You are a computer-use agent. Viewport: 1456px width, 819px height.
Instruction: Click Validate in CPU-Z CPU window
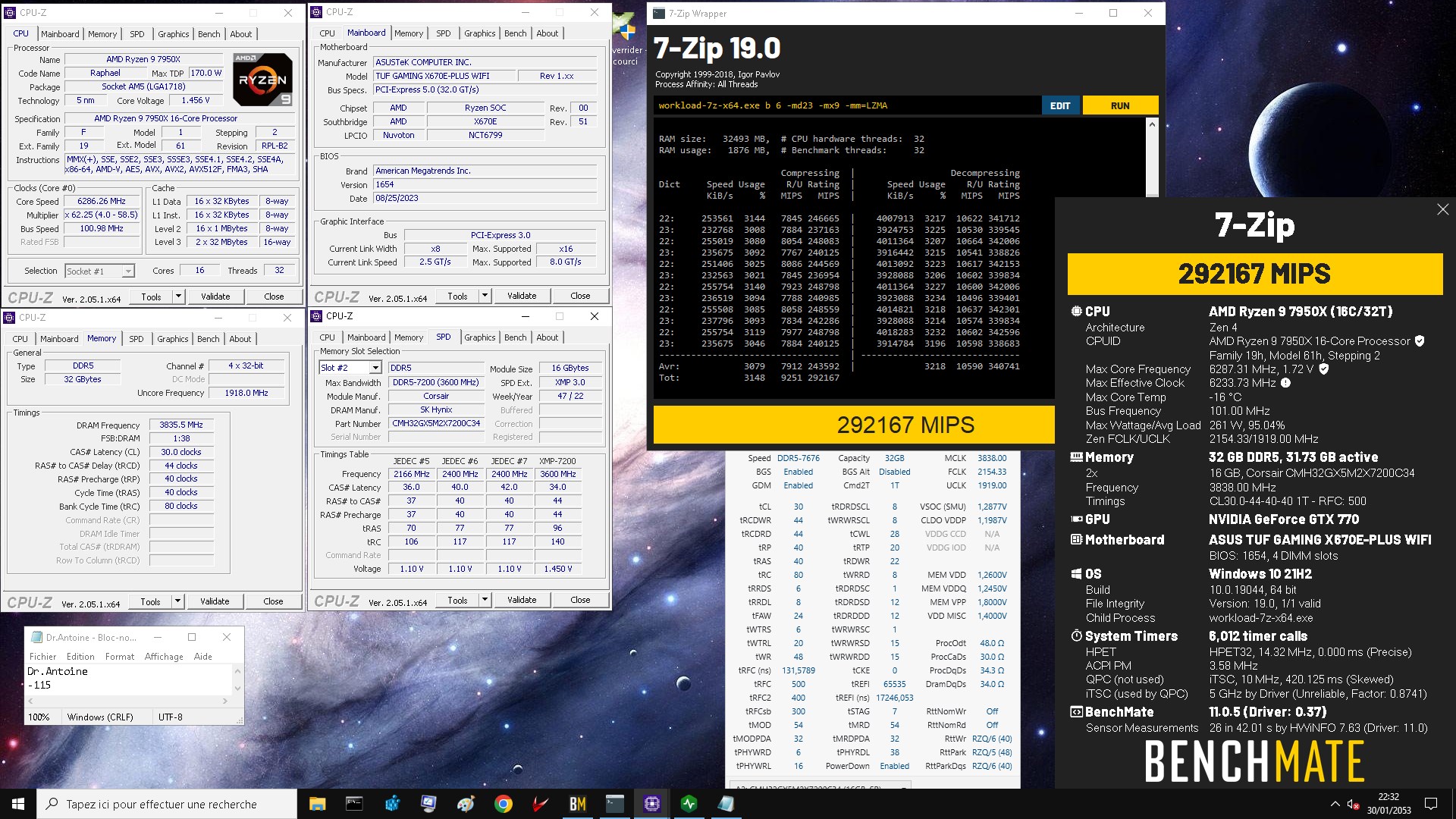(215, 297)
